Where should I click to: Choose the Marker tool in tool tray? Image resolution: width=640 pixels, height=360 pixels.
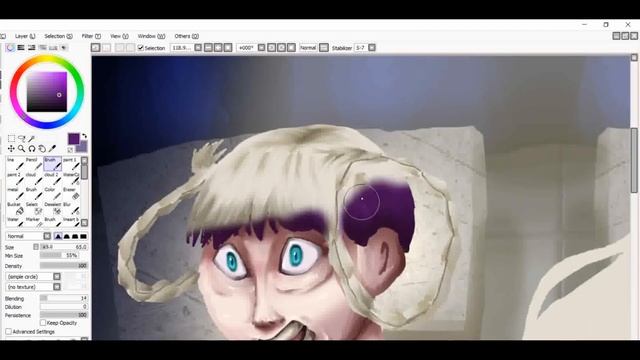click(33, 221)
